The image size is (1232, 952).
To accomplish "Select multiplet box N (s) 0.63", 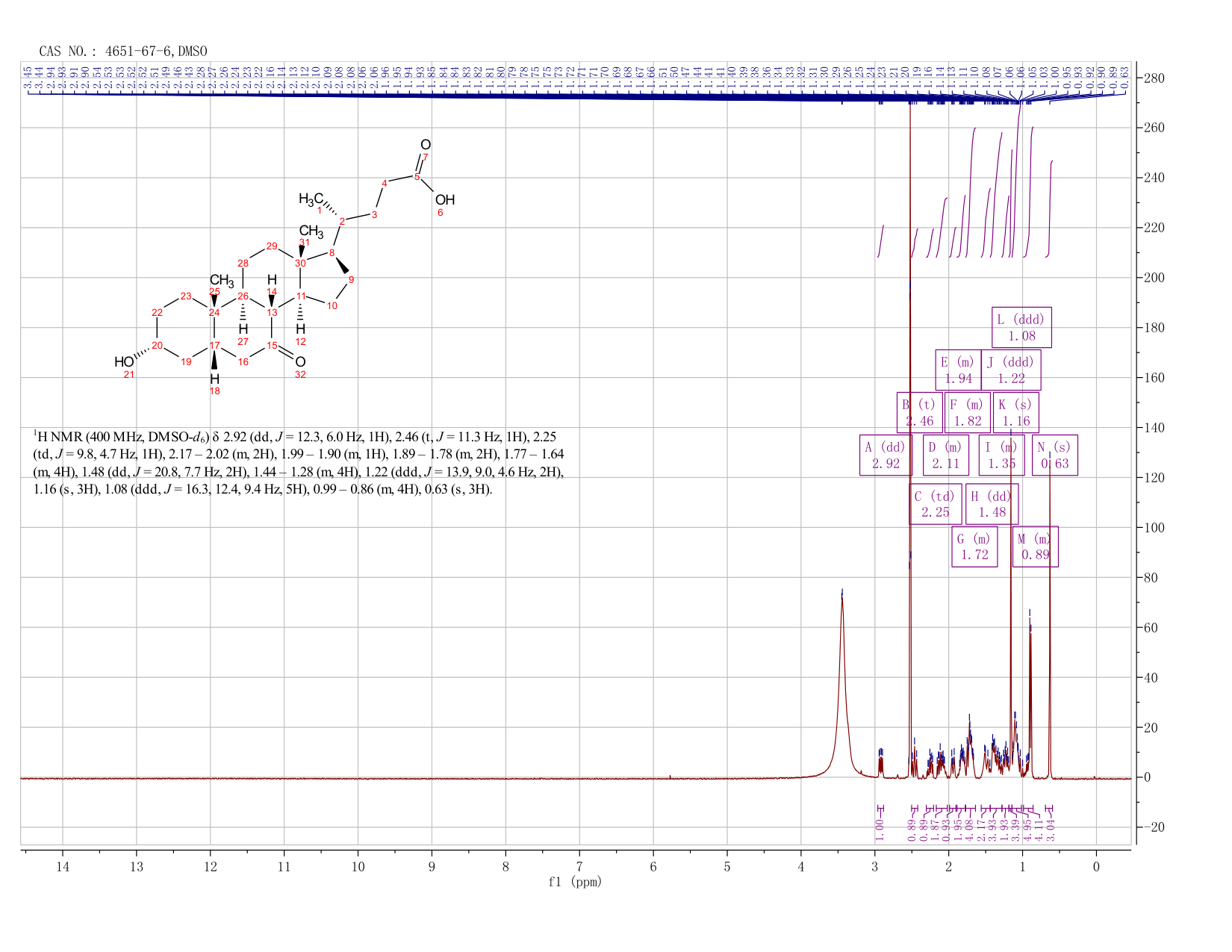I will tap(1055, 455).
